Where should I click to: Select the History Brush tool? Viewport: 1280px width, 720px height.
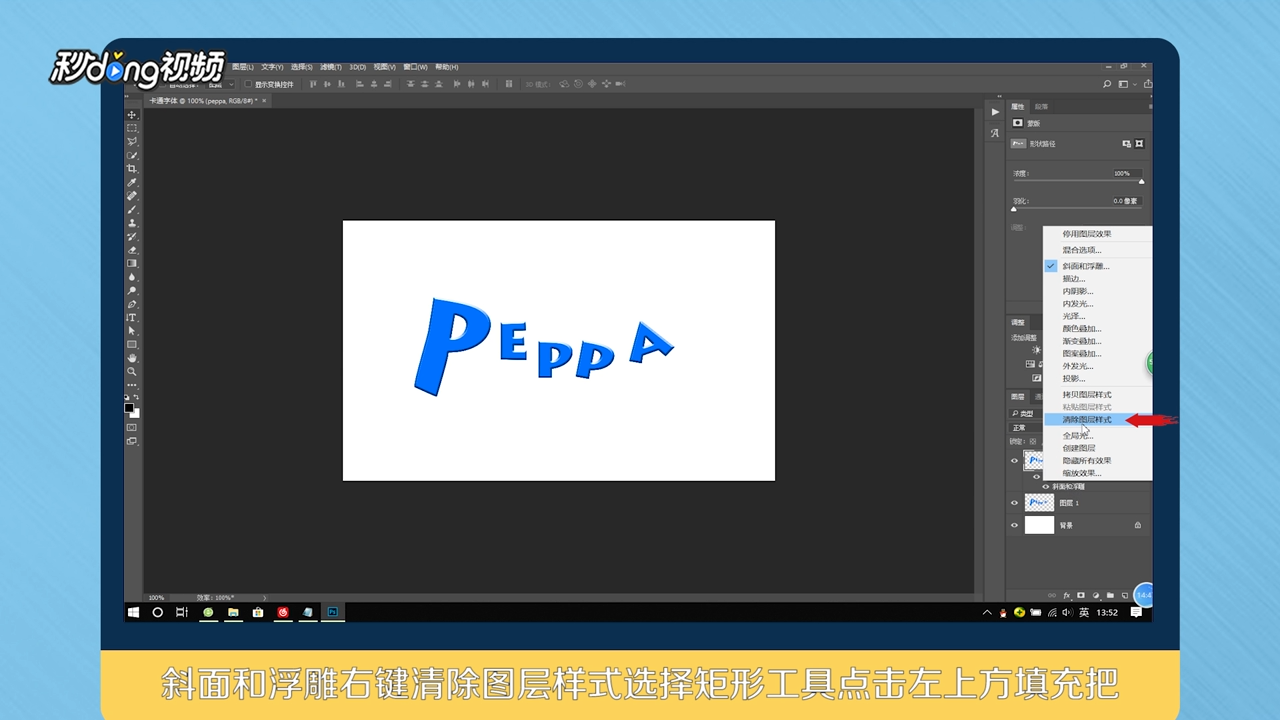132,236
